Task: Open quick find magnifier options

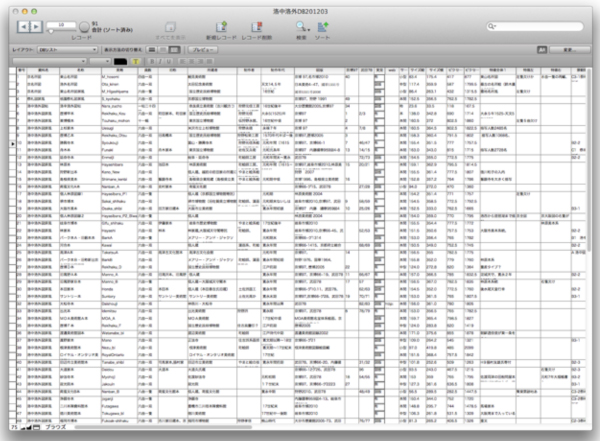Action: point(491,26)
